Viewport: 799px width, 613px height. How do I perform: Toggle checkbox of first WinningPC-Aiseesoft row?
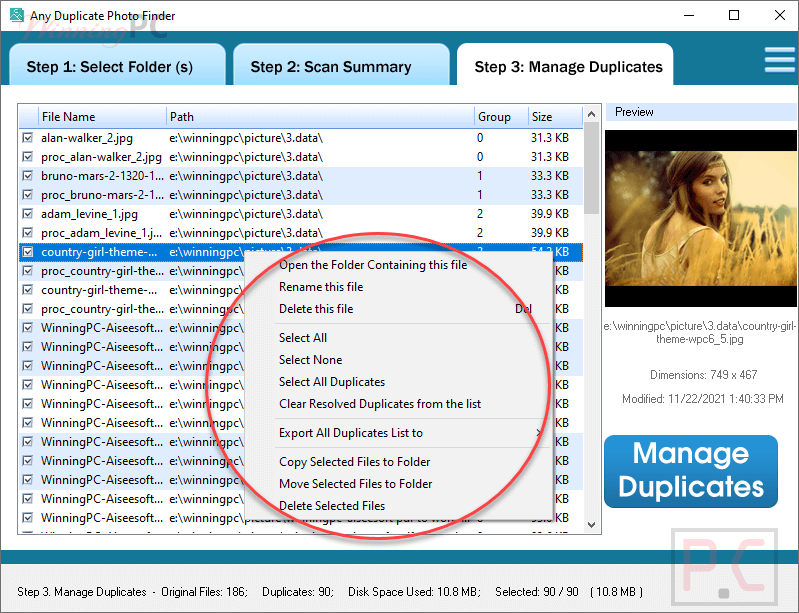coord(28,328)
